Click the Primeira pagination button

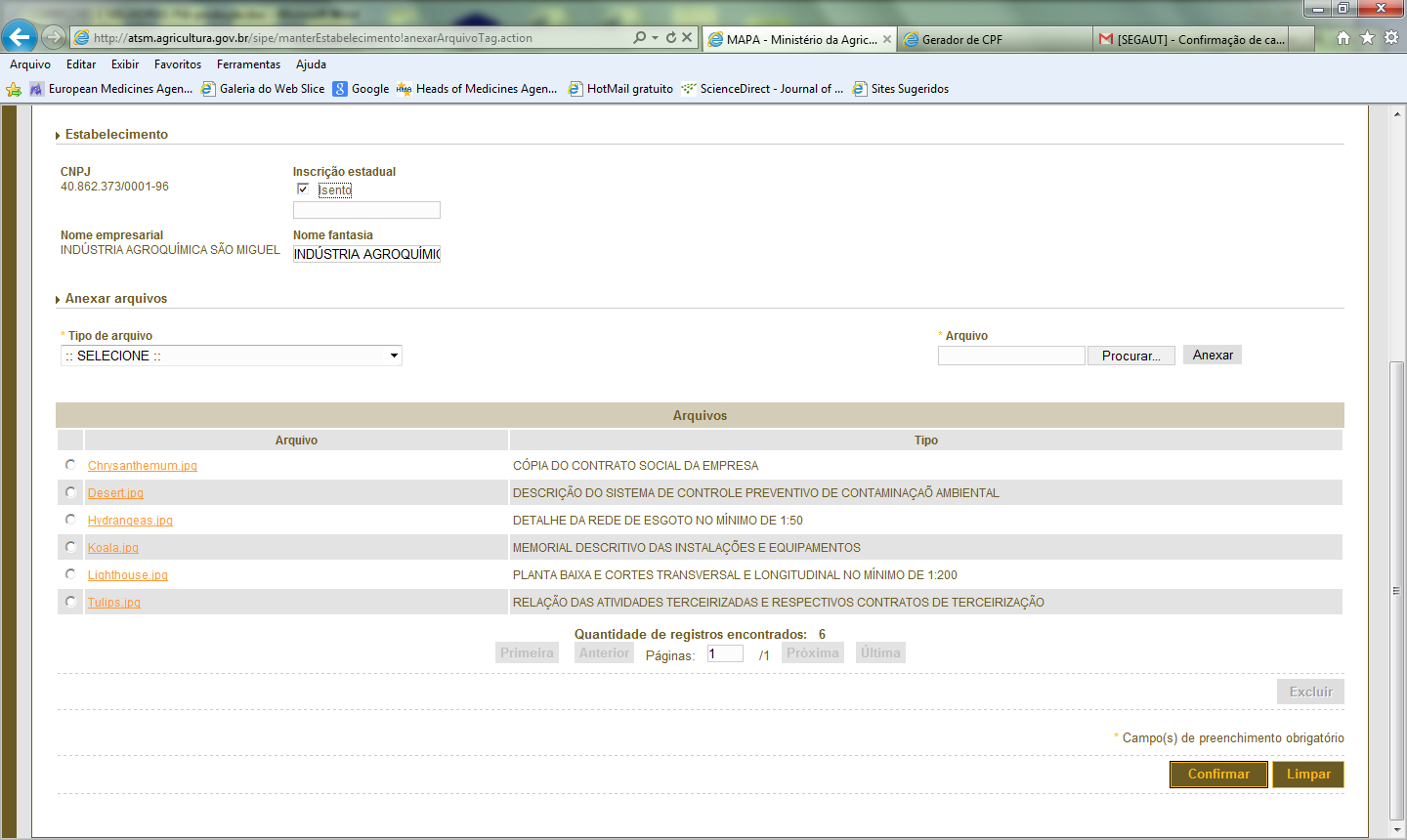tap(527, 652)
